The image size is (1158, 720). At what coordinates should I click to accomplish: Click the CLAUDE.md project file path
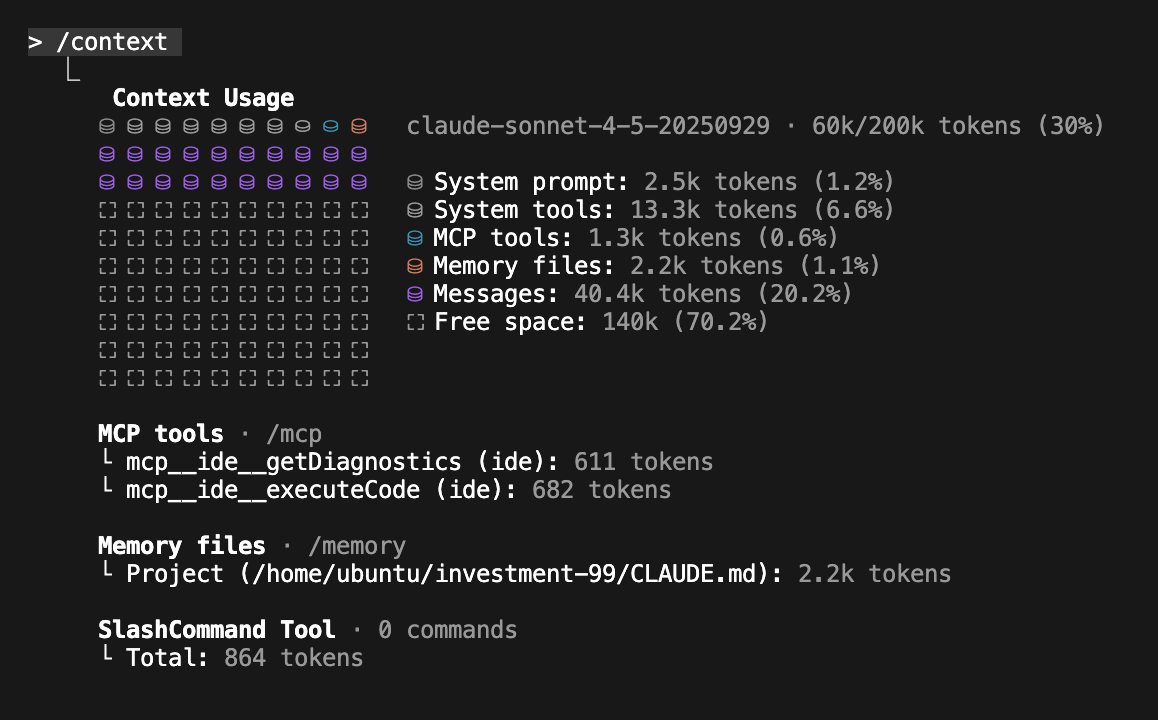click(510, 574)
